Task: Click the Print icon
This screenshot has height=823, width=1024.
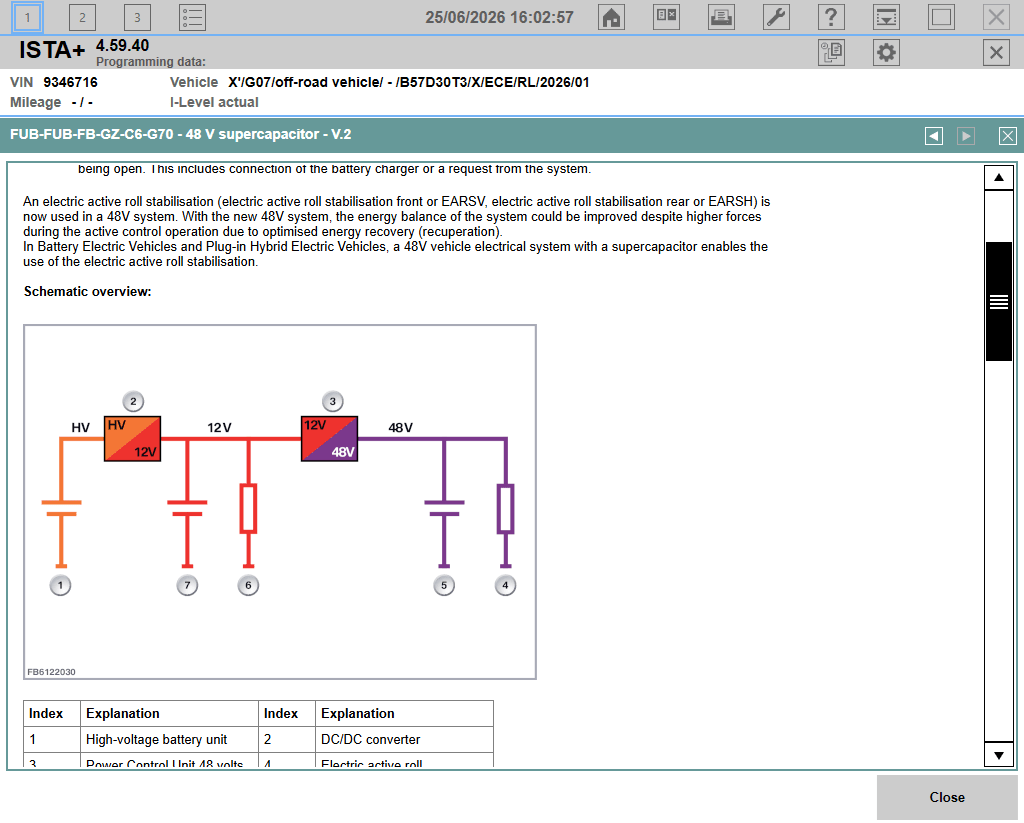Action: (x=721, y=18)
